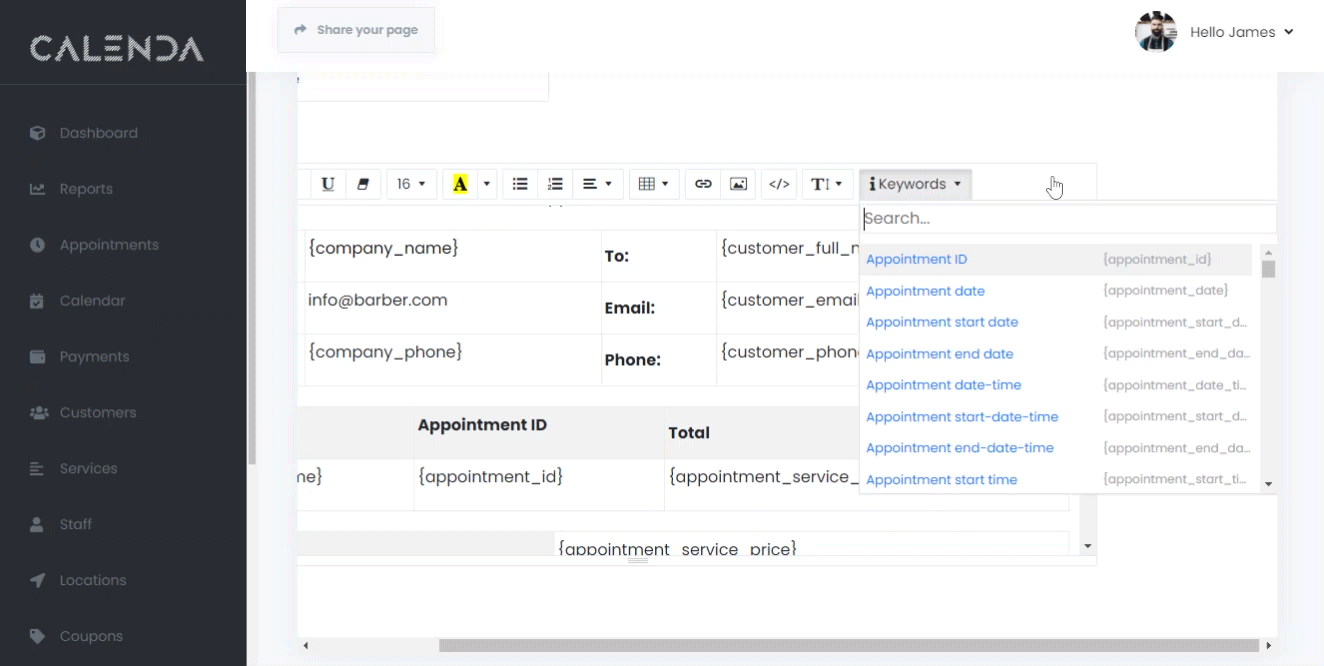Open Calendar from the sidebar
The image size is (1324, 666).
(x=92, y=301)
